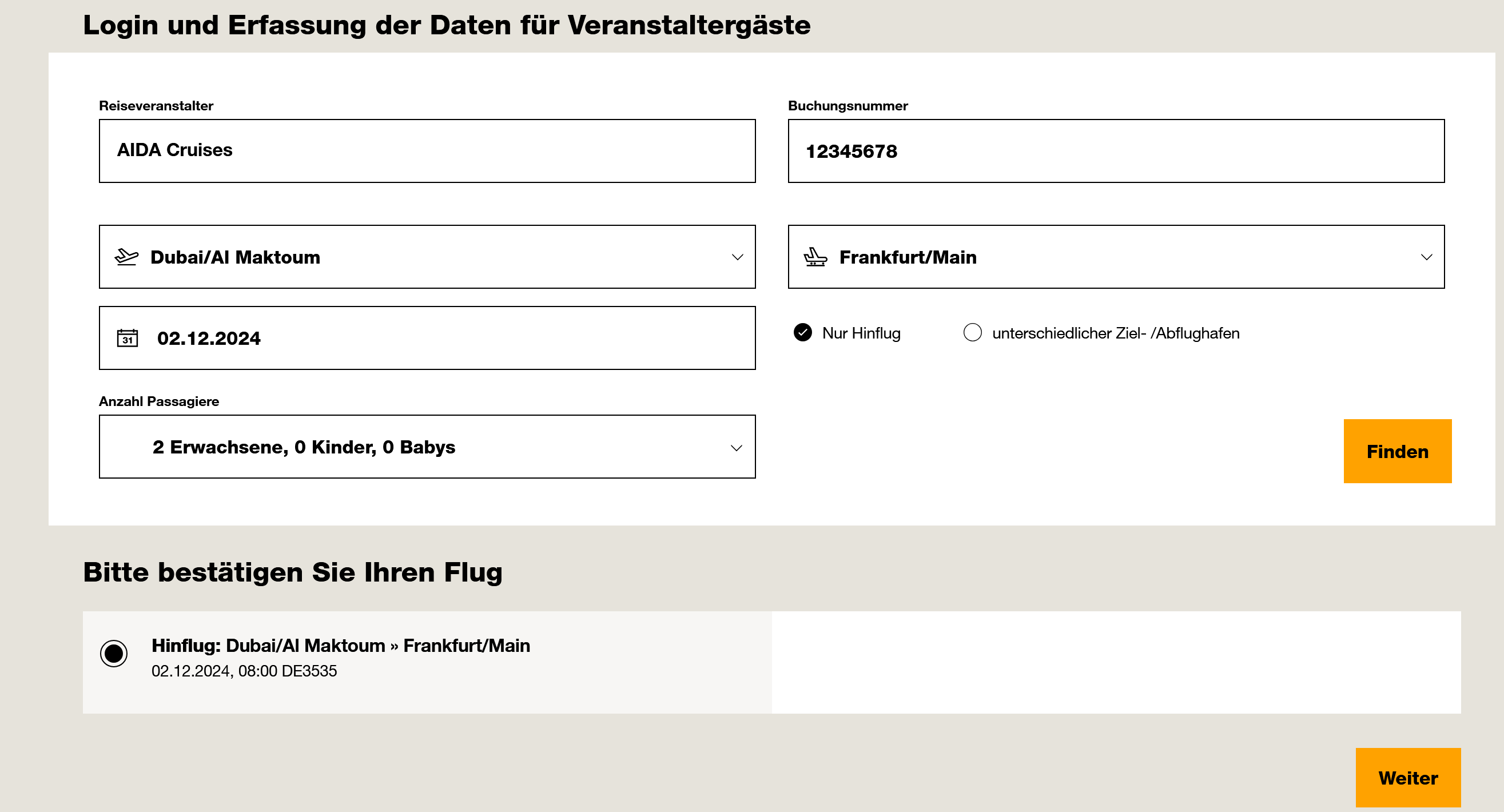Select unterschiedlicher Ziel-/Abflughafen radio option
The width and height of the screenshot is (1504, 812).
point(972,332)
